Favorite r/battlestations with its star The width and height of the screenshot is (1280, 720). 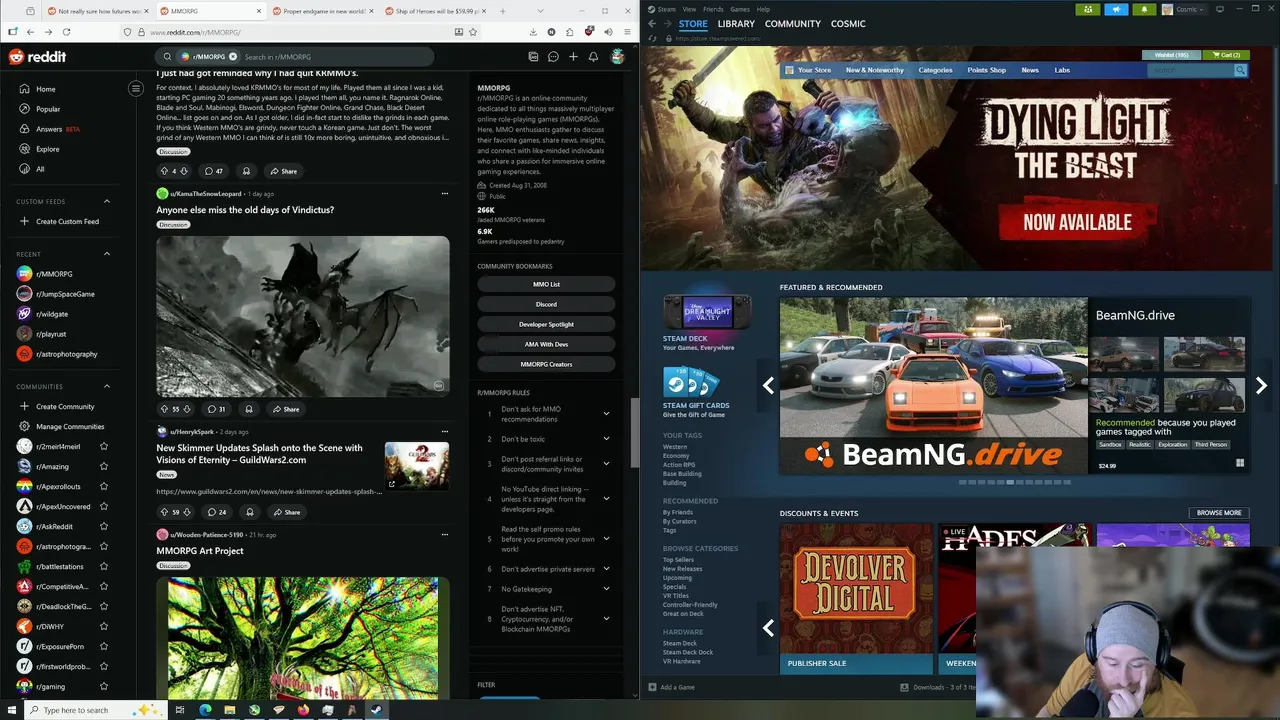103,566
